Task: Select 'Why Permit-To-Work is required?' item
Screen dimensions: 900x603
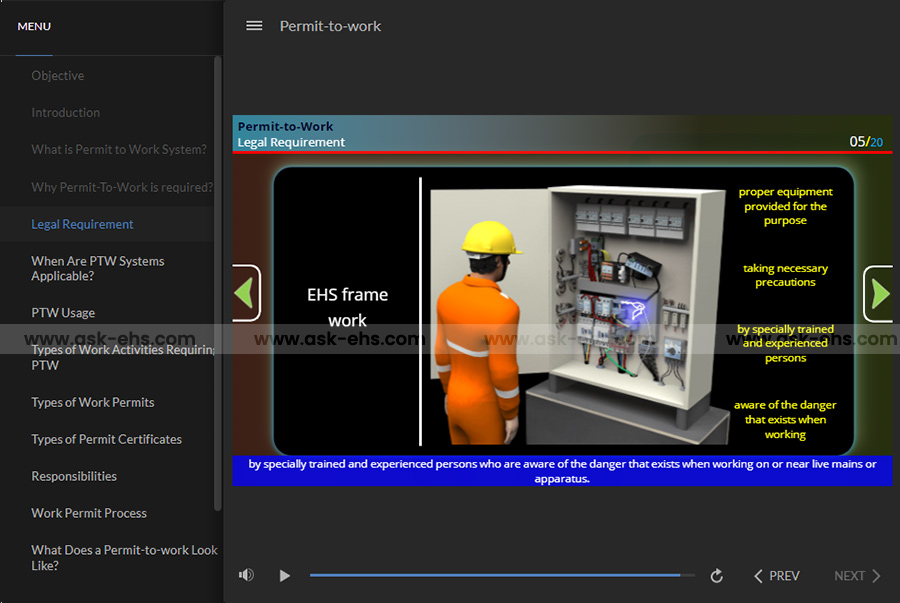Action: click(x=122, y=187)
